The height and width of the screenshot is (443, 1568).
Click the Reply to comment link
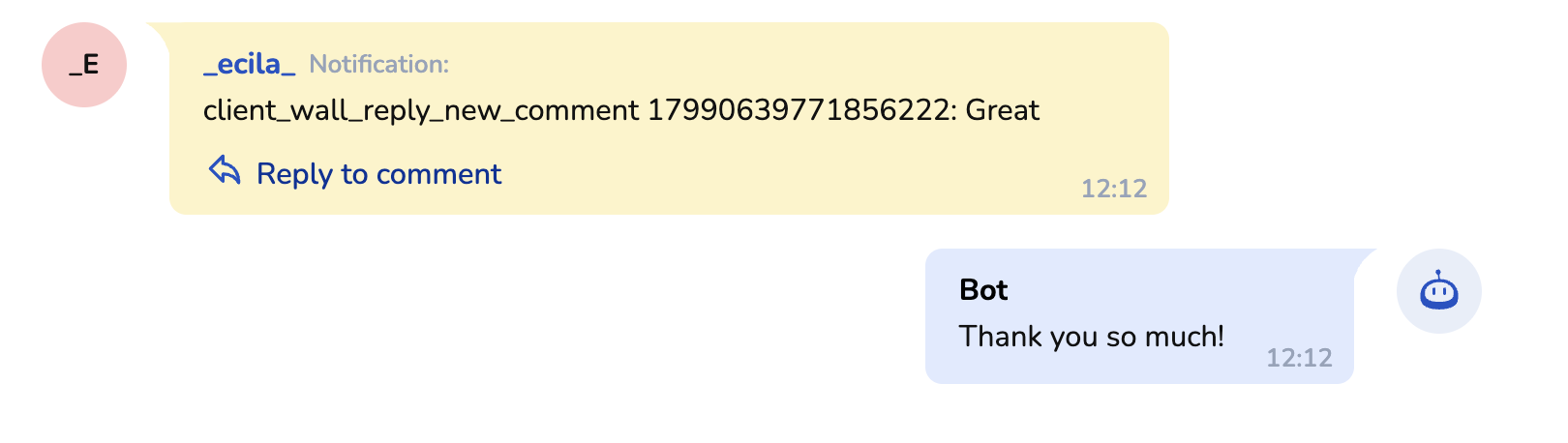coord(378,174)
